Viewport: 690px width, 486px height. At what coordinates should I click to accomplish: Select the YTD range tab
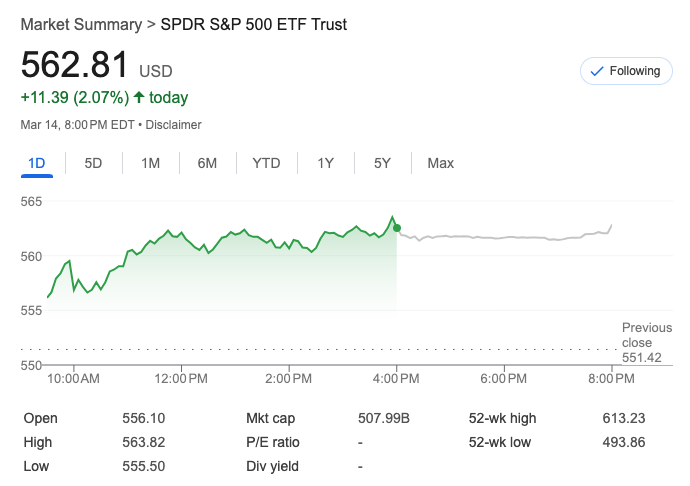266,163
